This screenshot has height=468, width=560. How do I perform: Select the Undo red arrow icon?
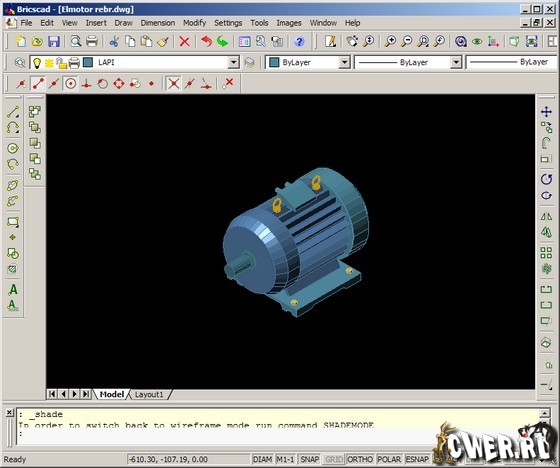206,41
